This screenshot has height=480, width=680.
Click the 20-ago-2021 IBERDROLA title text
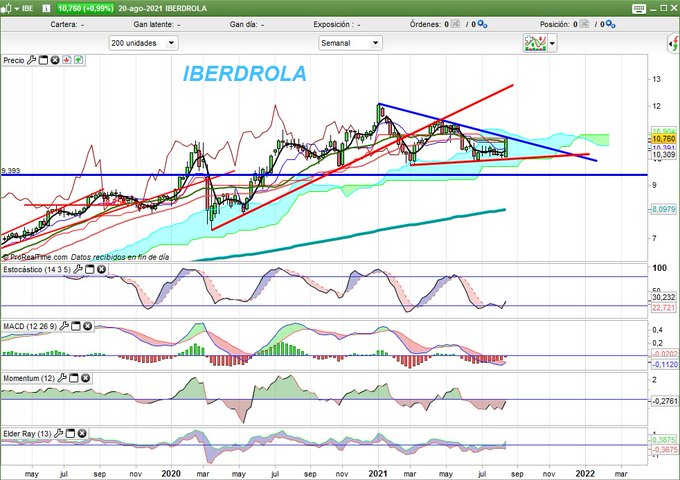[162, 9]
